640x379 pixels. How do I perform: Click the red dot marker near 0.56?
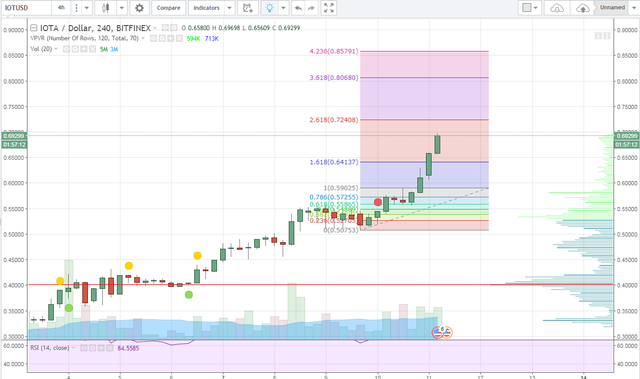378,202
